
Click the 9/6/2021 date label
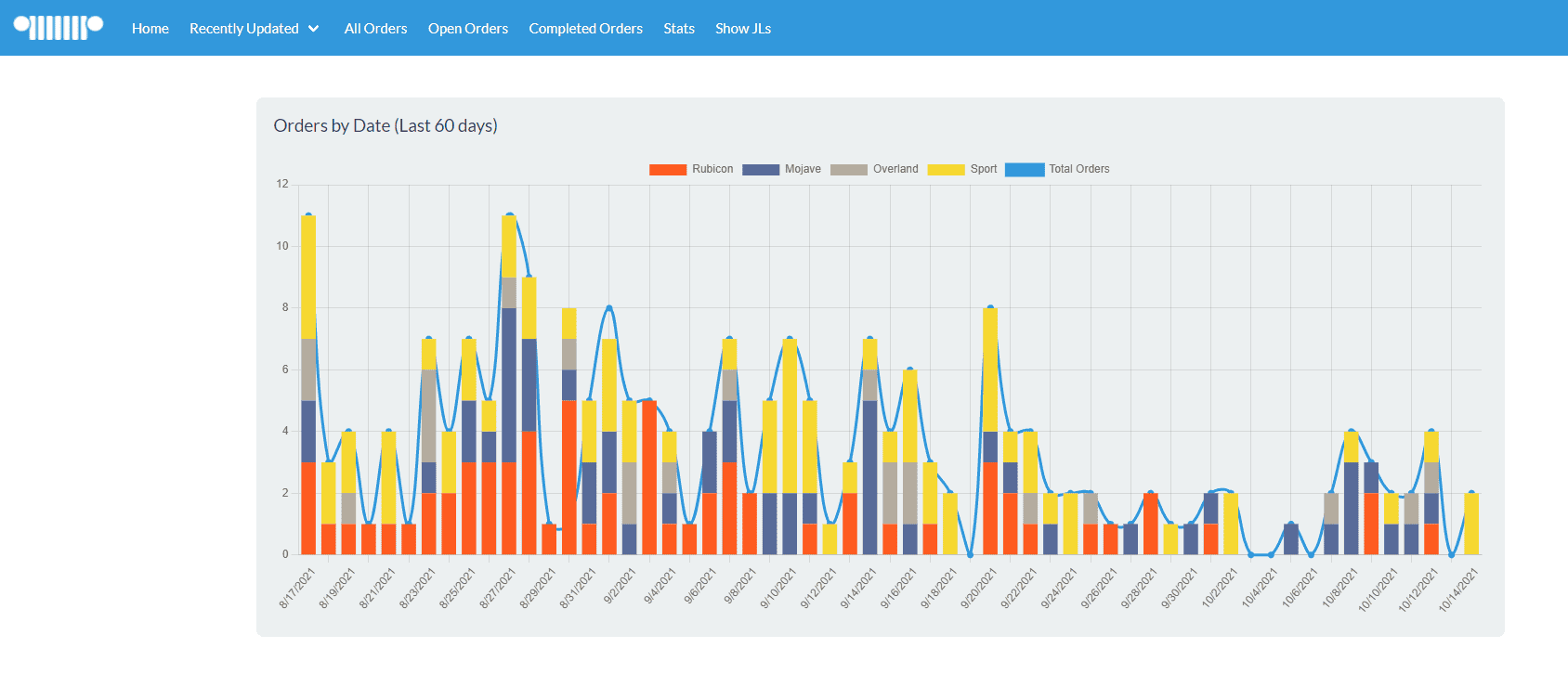699,587
